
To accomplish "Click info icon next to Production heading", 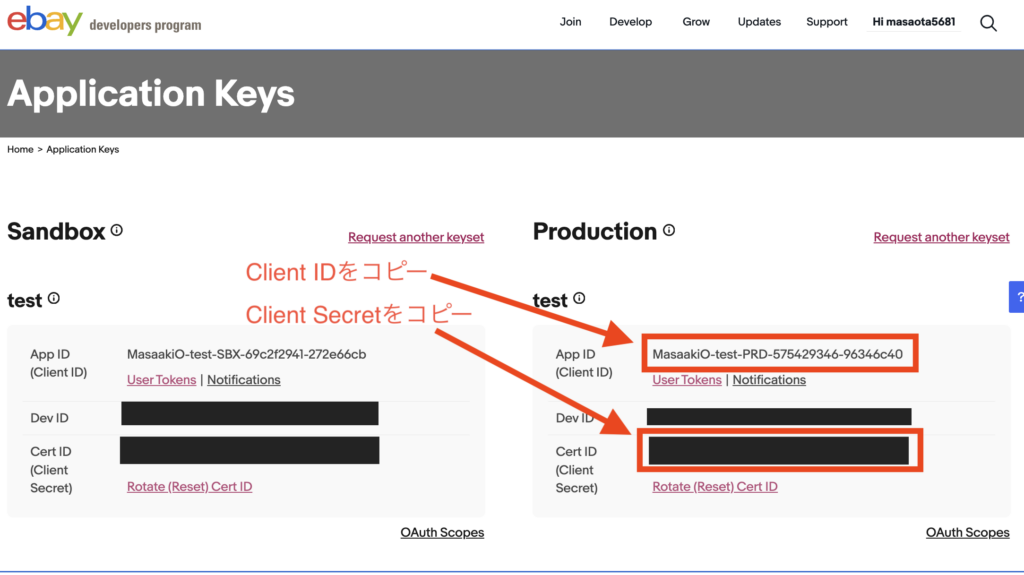I will tap(669, 230).
